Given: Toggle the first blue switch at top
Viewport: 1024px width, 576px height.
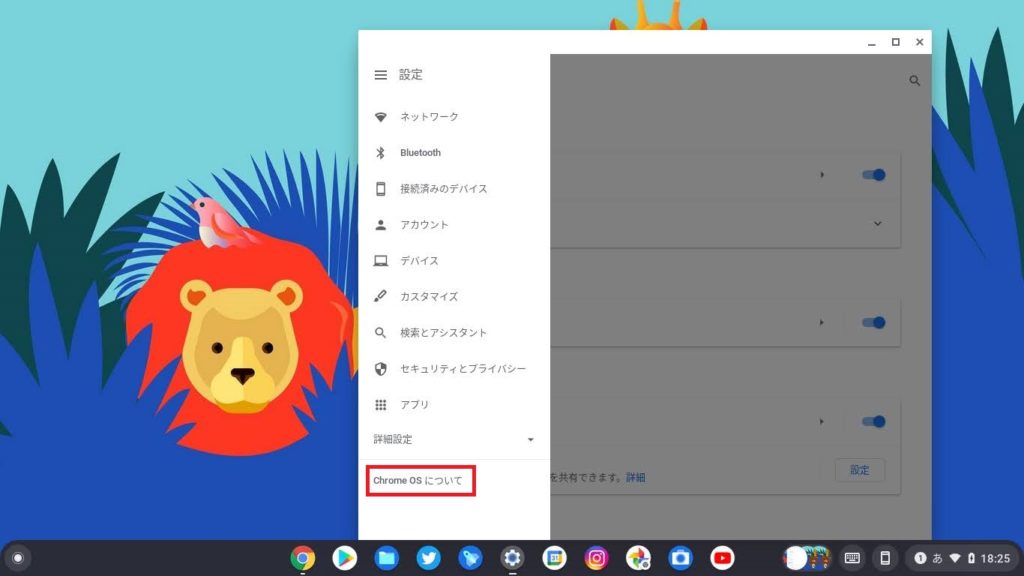Looking at the screenshot, I should click(873, 174).
